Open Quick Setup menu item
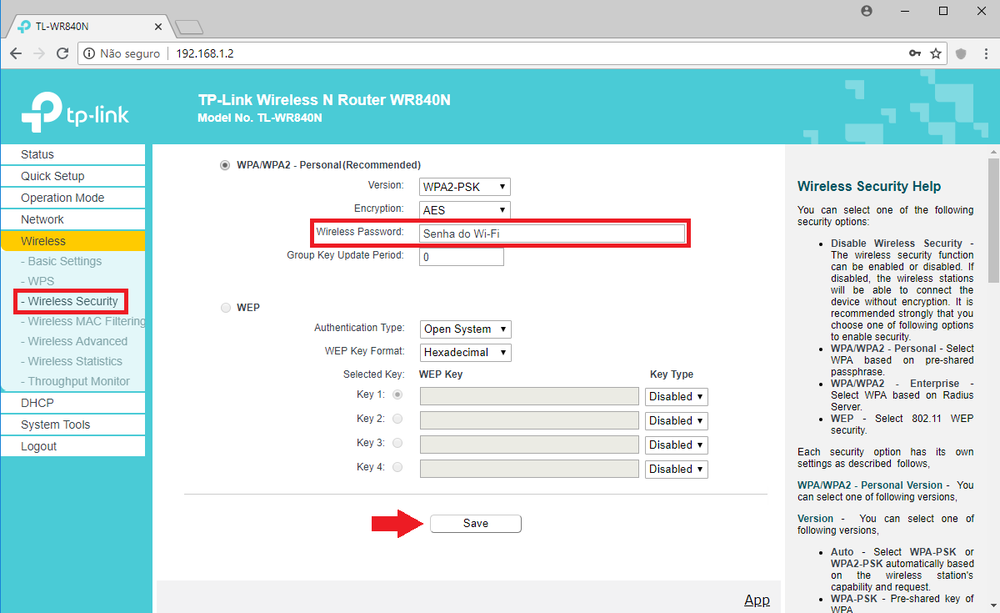 tap(73, 176)
